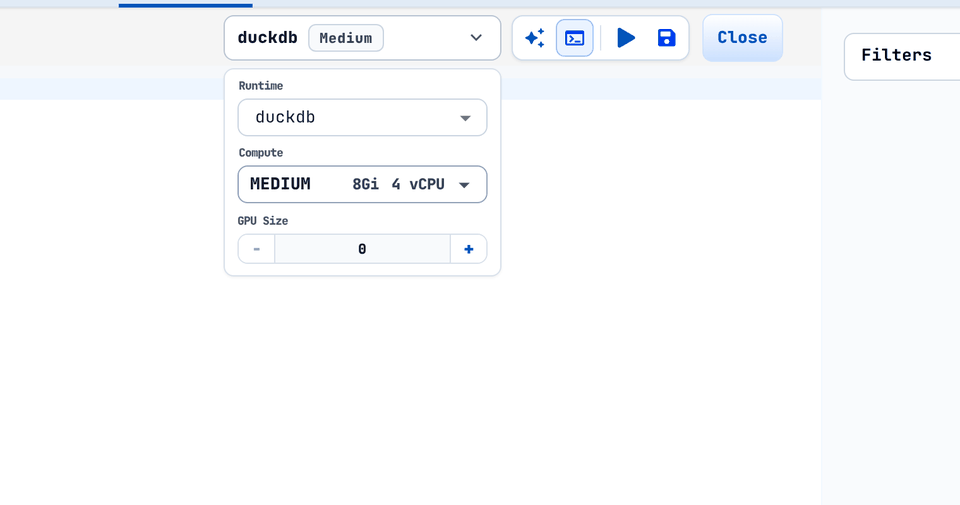
Task: Click the Close button
Action: tap(742, 38)
